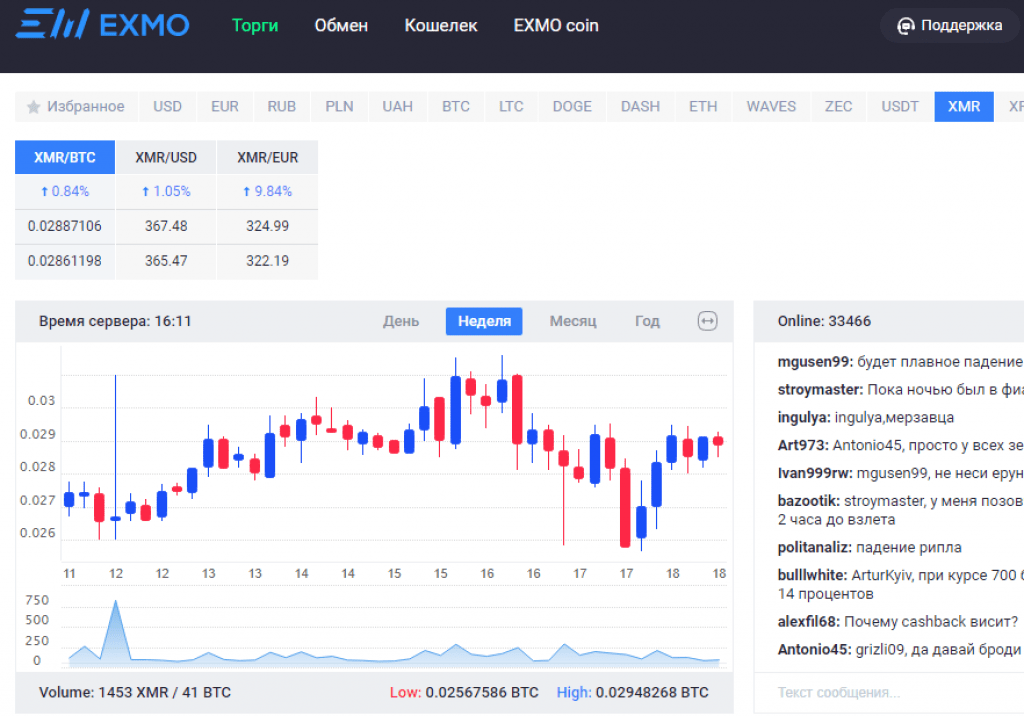Focus the Текст сообщения chat input

889,692
